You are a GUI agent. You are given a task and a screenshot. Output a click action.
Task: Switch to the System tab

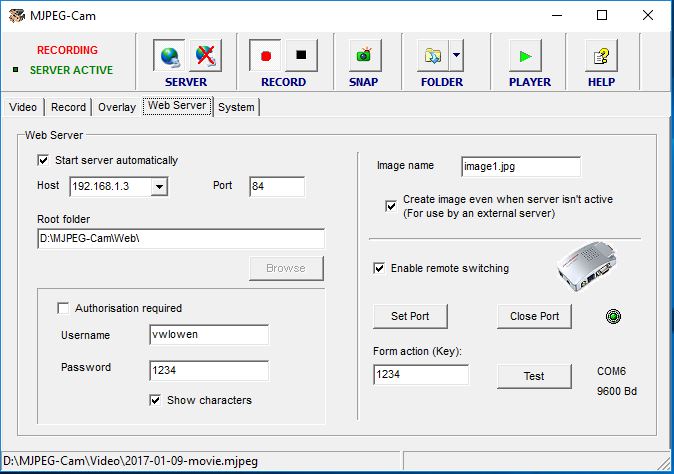(236, 107)
